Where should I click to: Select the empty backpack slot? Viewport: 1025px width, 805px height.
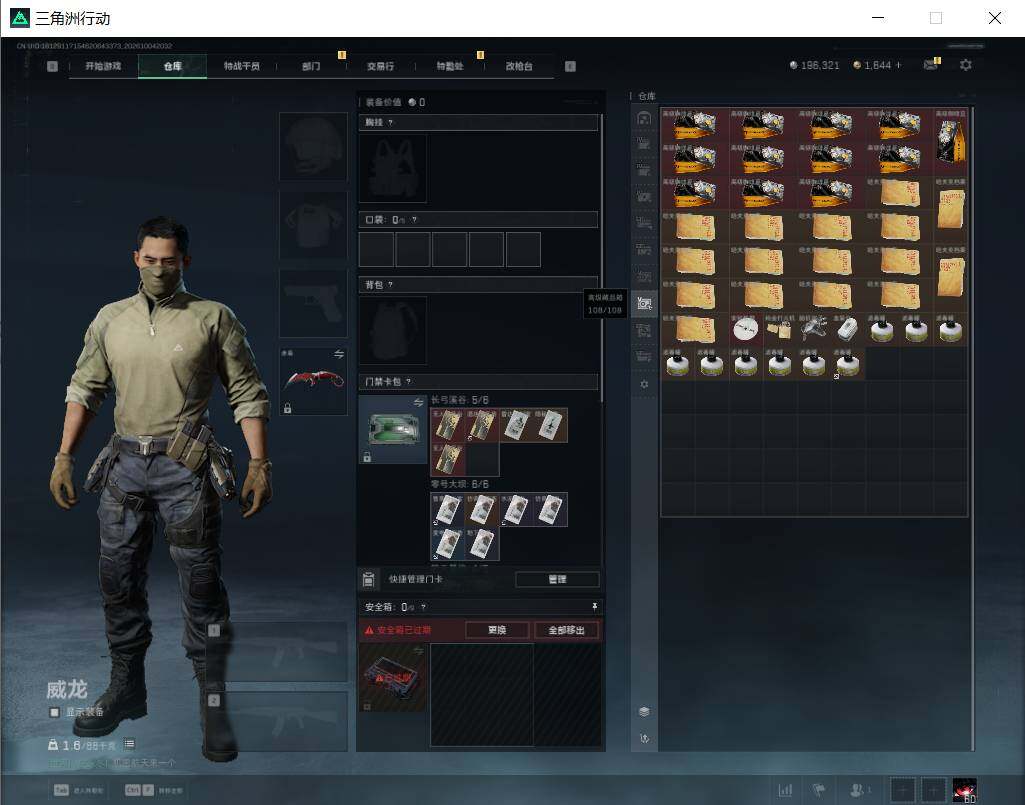click(x=393, y=330)
